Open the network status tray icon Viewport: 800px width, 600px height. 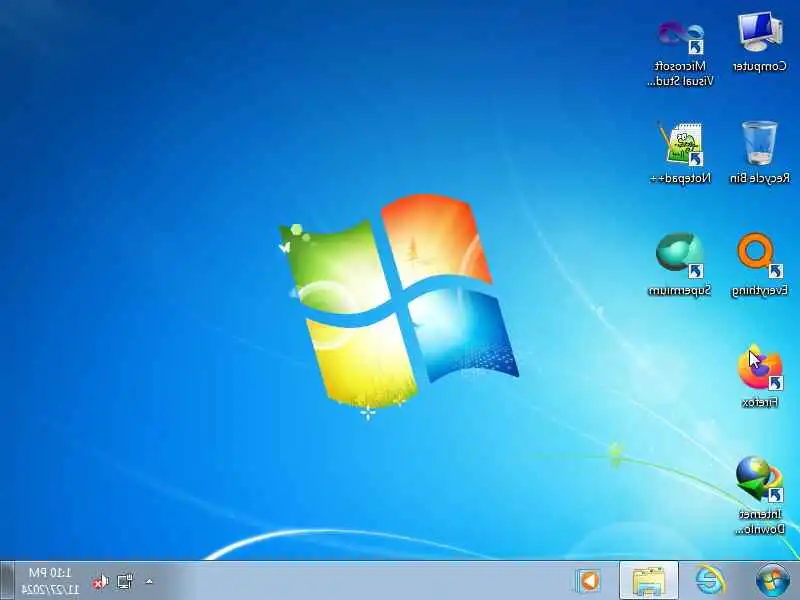coord(125,581)
